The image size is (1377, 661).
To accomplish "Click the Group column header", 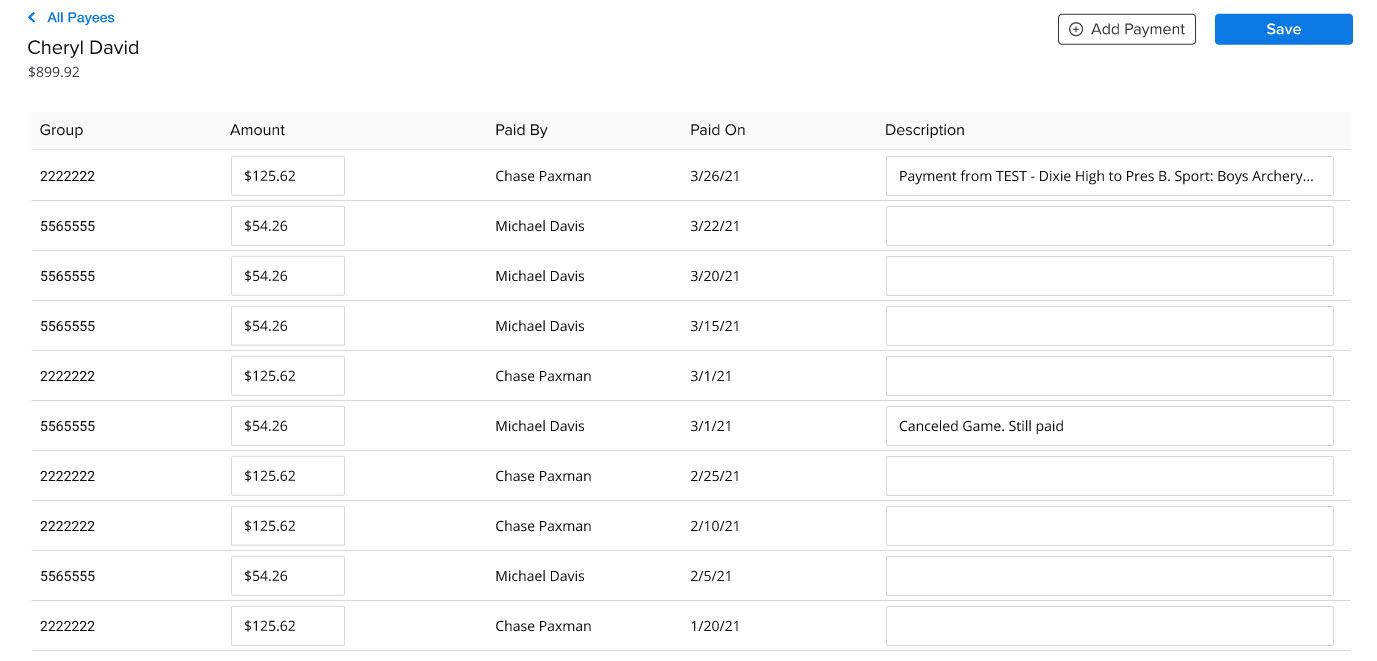I will (x=62, y=130).
